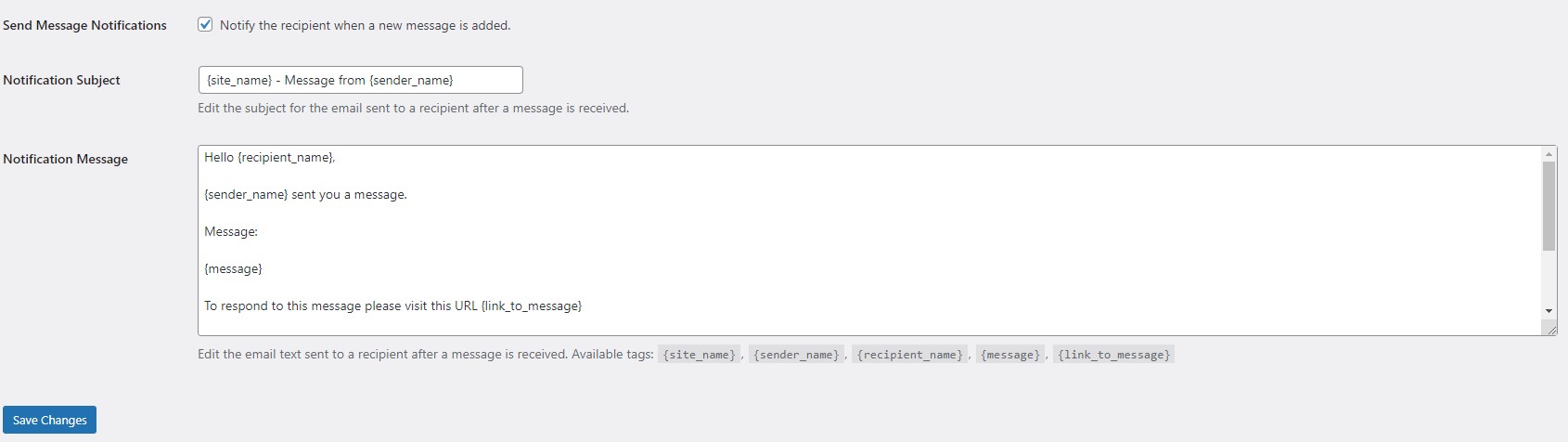
Task: Click the '{message}' line in textarea
Action: tap(233, 268)
